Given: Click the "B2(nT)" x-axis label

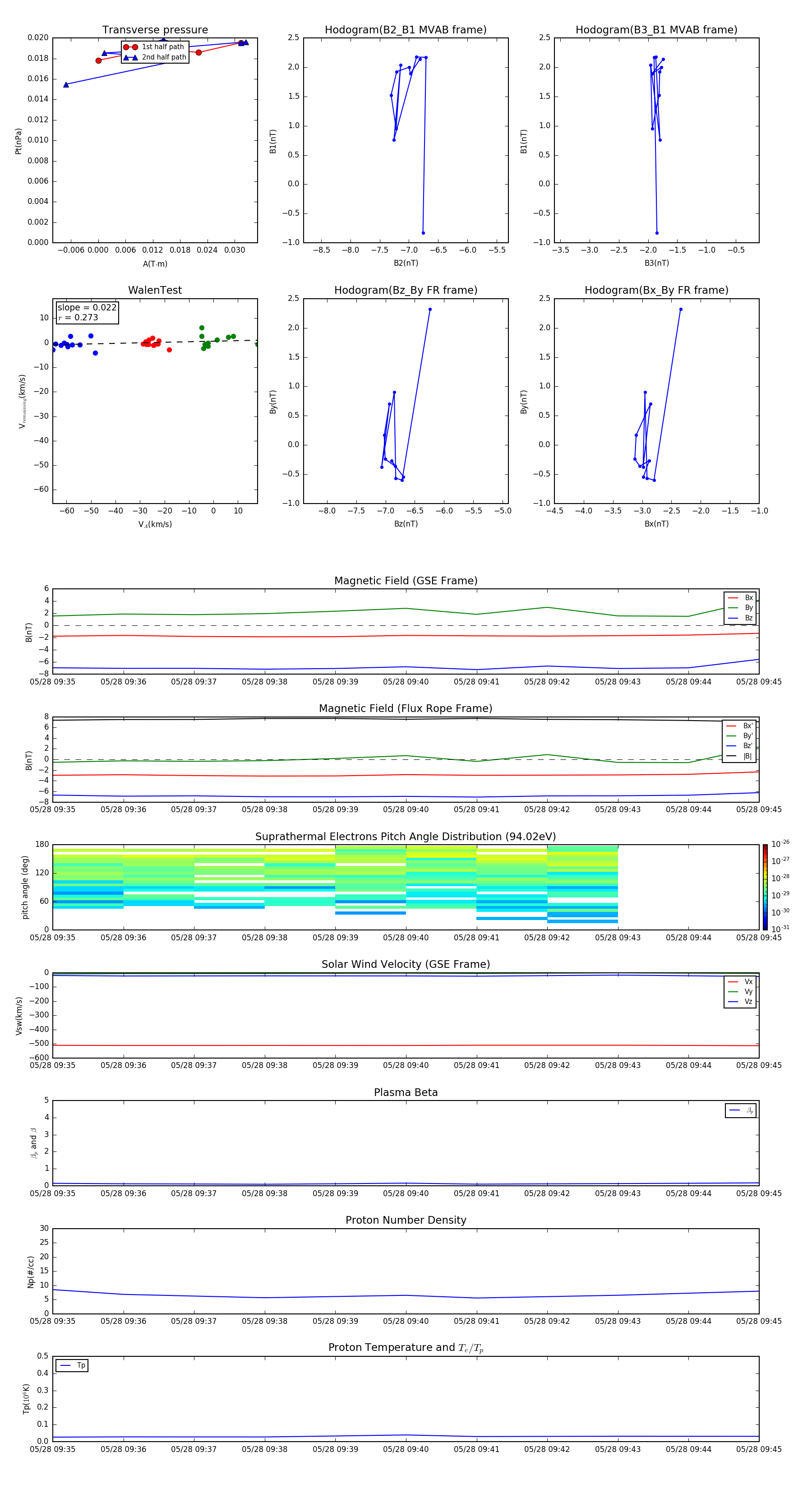Looking at the screenshot, I should click(406, 263).
